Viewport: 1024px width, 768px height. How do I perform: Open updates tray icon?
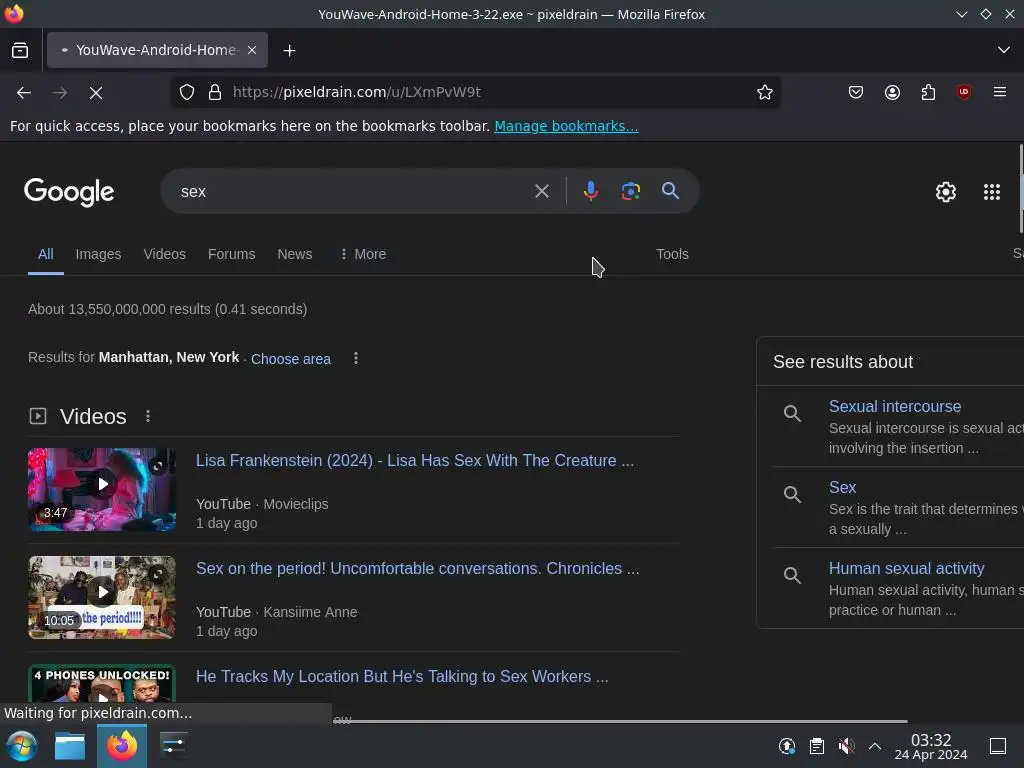coord(787,746)
